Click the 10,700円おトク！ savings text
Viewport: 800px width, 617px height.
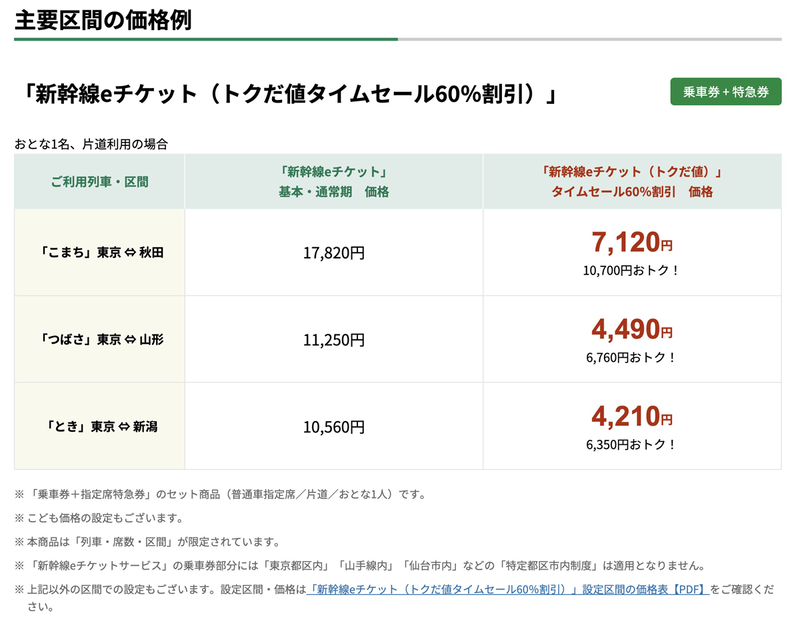(631, 270)
